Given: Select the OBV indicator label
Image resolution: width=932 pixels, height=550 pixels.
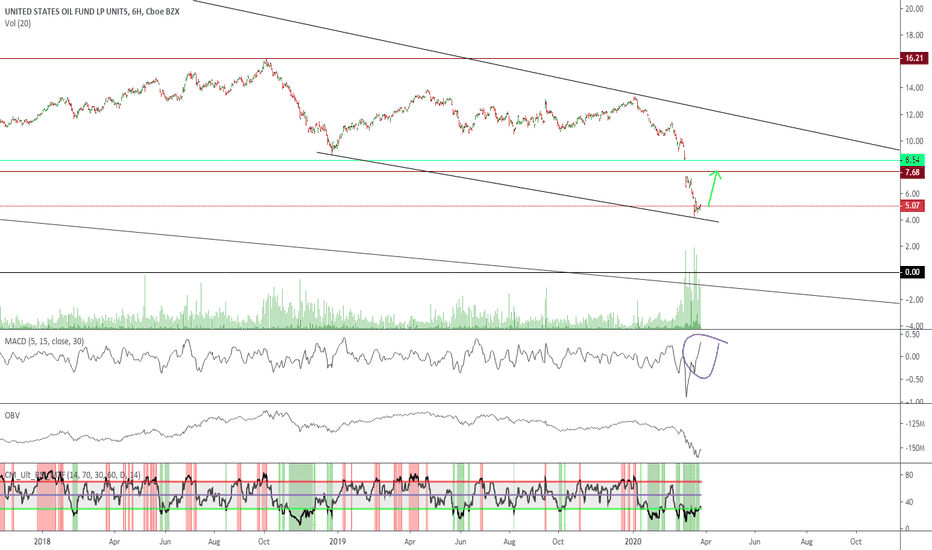Looking at the screenshot, I should pyautogui.click(x=12, y=415).
